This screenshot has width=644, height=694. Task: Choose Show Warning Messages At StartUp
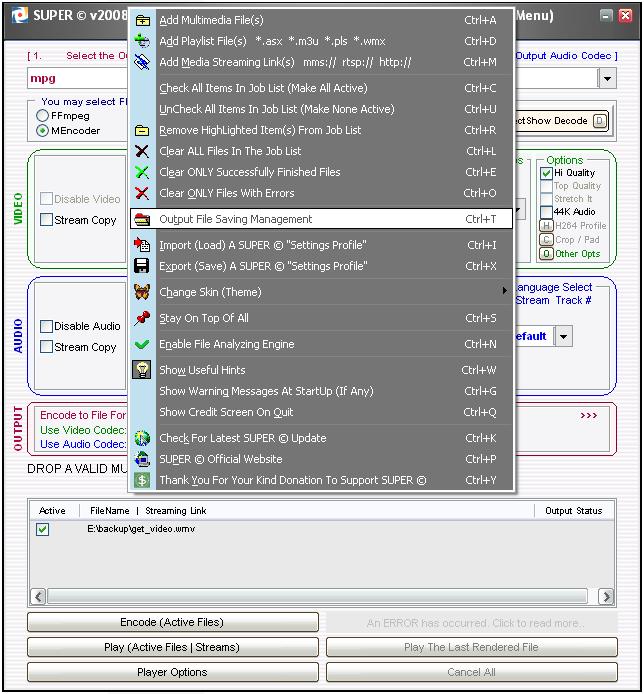click(x=321, y=391)
